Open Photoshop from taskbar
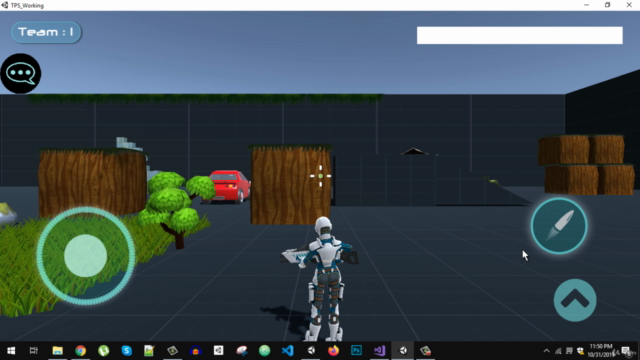640x360 pixels. [x=356, y=351]
